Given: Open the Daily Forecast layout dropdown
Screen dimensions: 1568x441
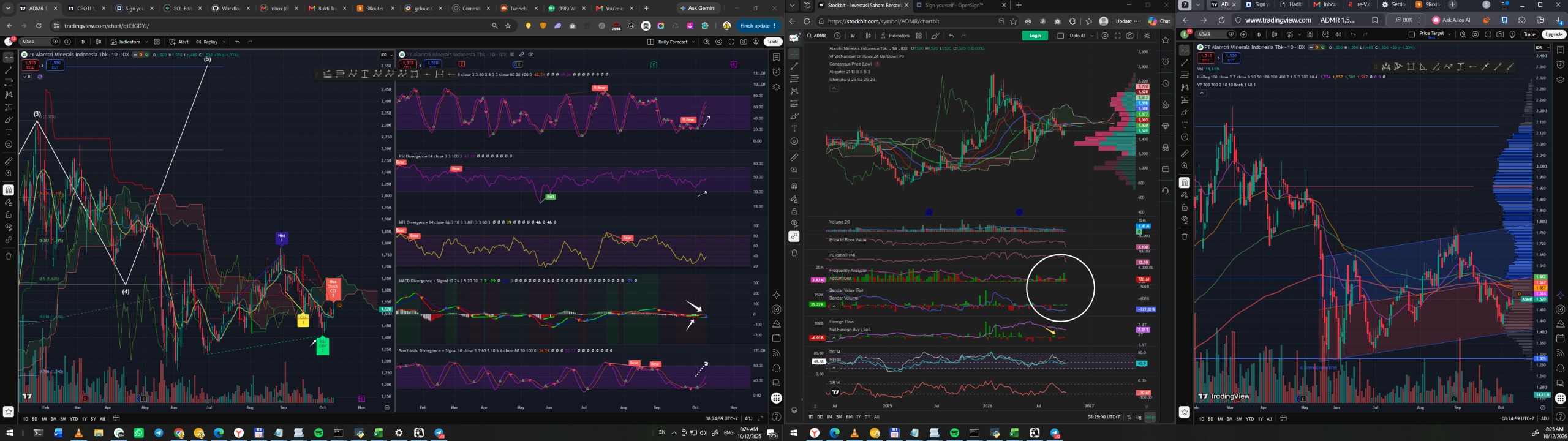Looking at the screenshot, I should pos(693,42).
